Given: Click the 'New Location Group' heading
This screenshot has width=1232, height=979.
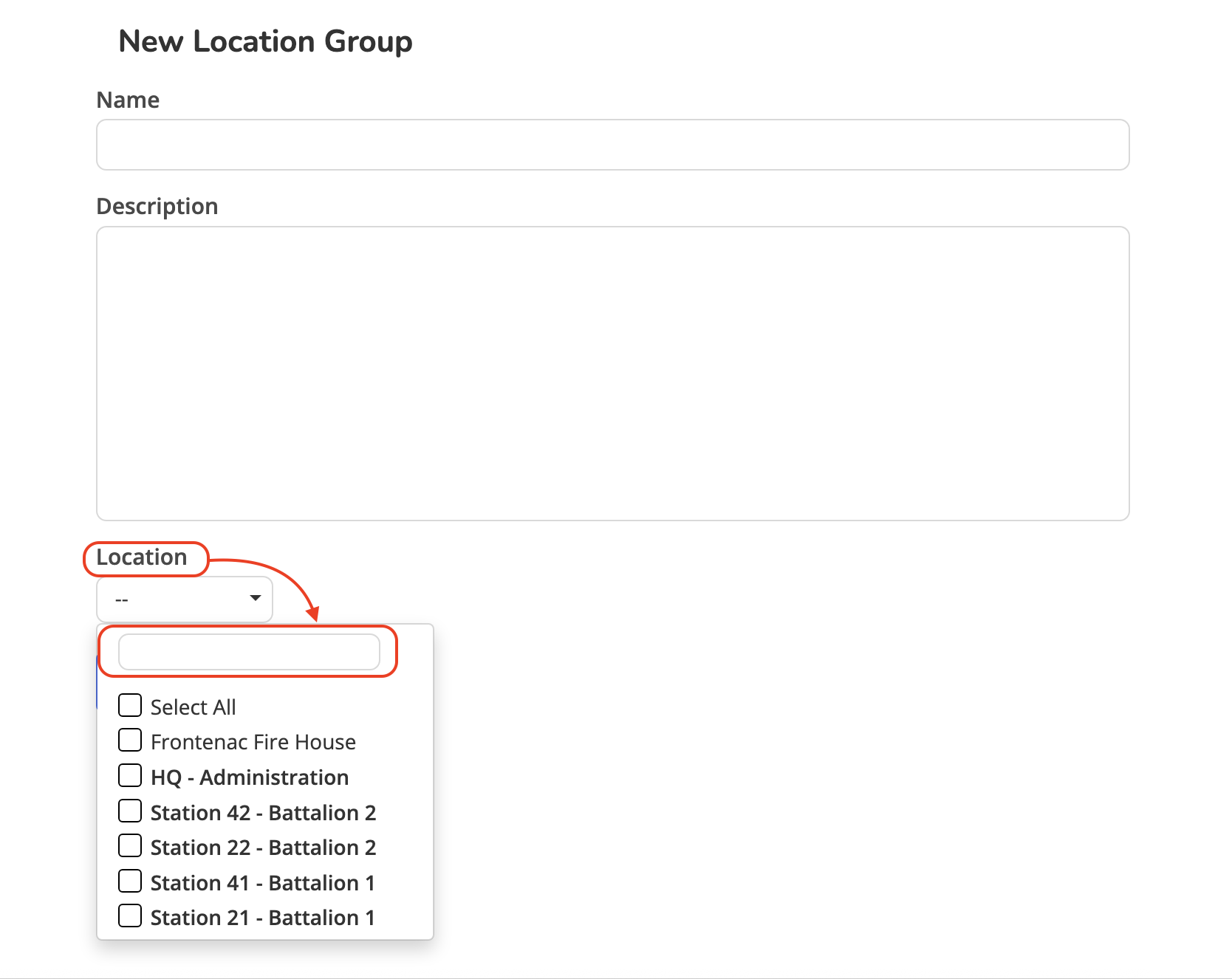Looking at the screenshot, I should (265, 42).
